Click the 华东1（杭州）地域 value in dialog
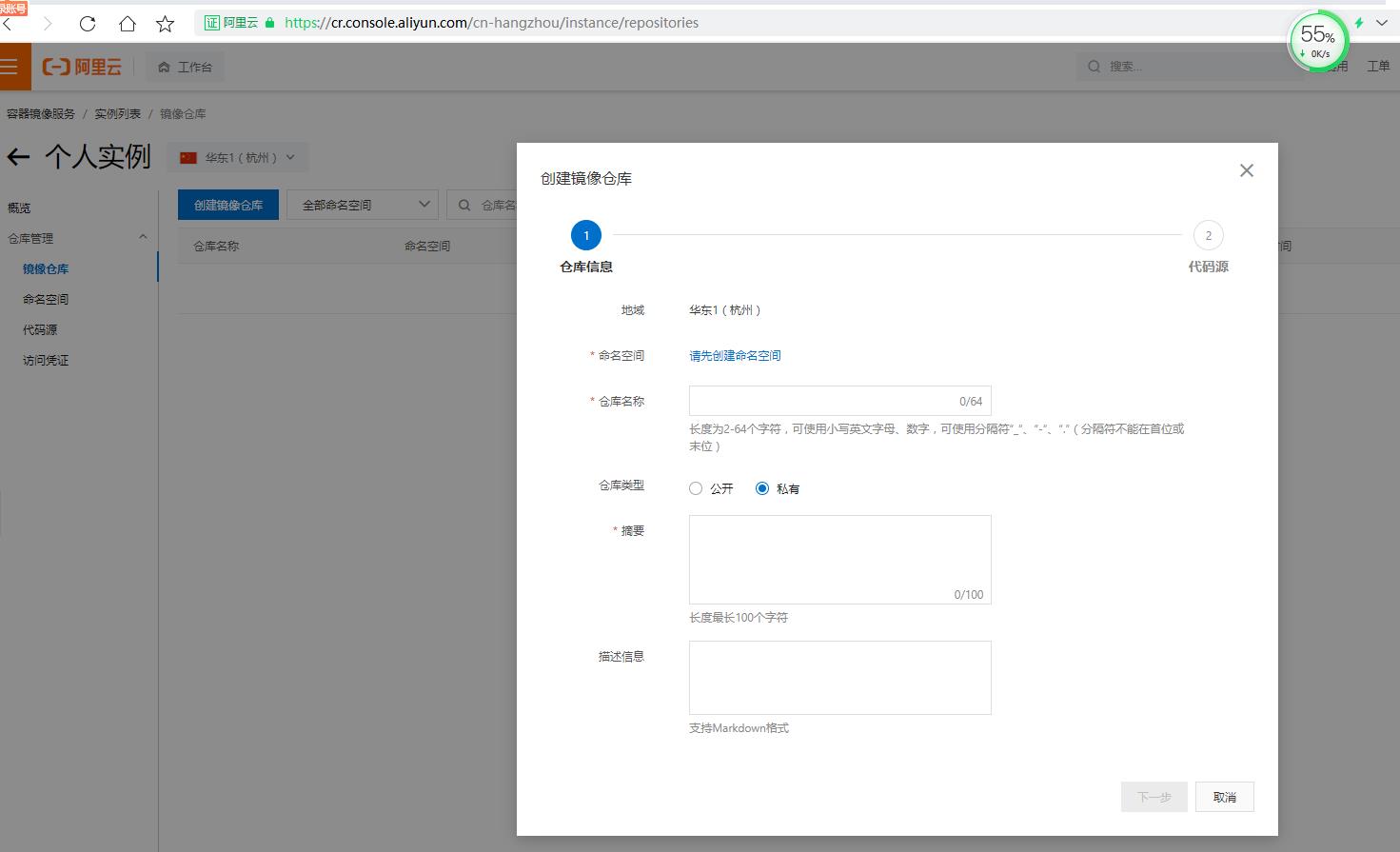This screenshot has width=1400, height=852. coord(724,310)
